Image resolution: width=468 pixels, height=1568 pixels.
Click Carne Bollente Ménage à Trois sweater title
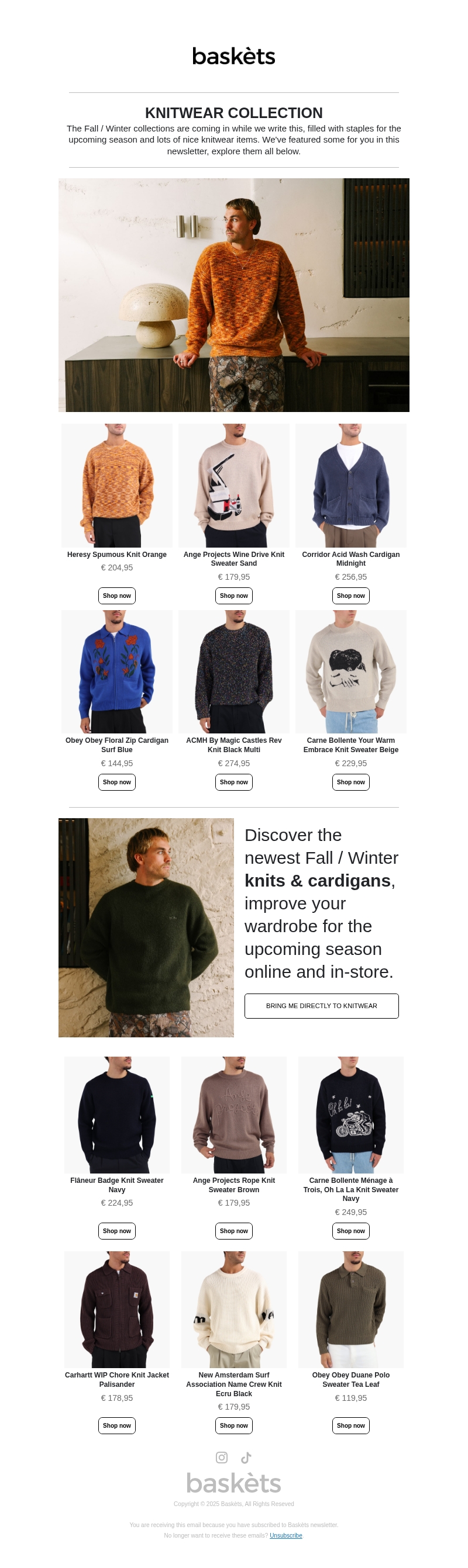[x=351, y=1189]
